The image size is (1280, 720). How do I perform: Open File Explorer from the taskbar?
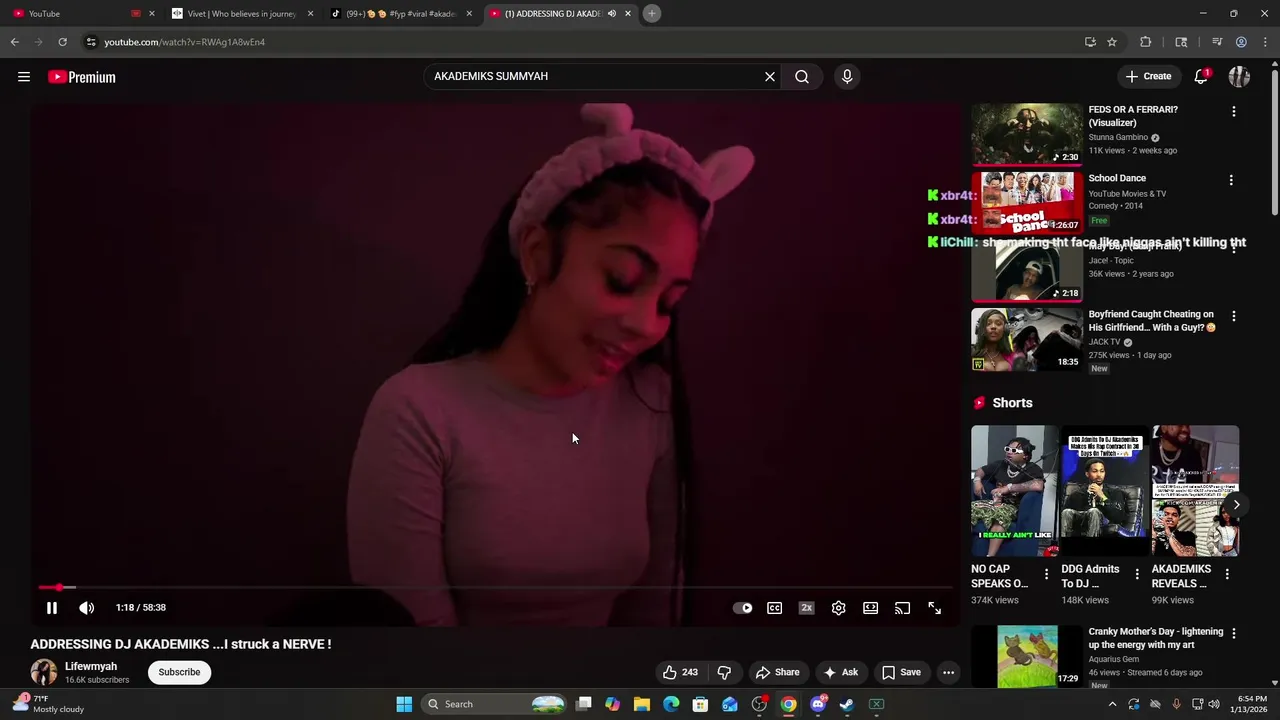point(642,704)
